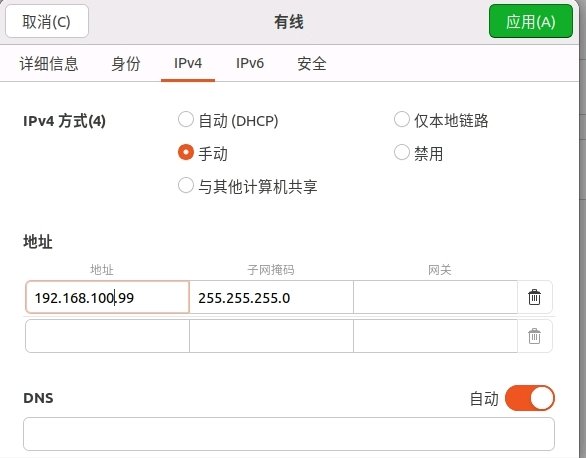Click the green 应用(A) button
Viewport: 586px width, 458px height.
click(x=531, y=21)
